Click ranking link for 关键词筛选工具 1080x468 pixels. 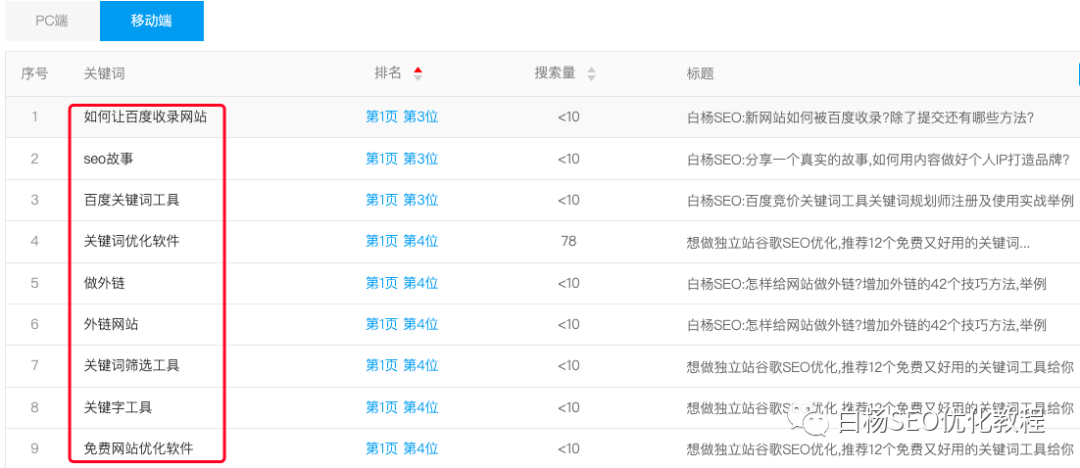click(x=401, y=366)
